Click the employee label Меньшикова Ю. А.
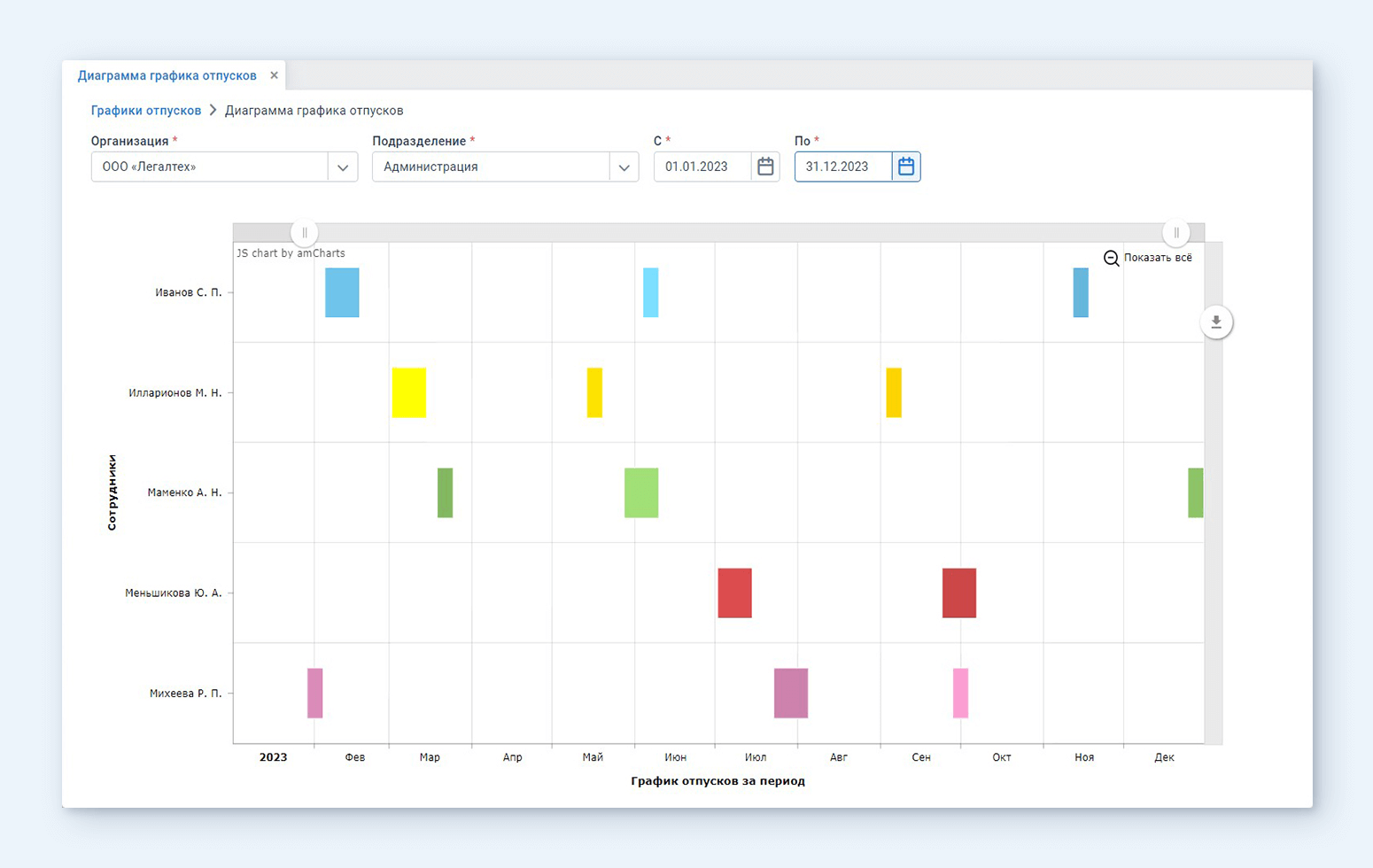This screenshot has width=1373, height=868. click(174, 593)
